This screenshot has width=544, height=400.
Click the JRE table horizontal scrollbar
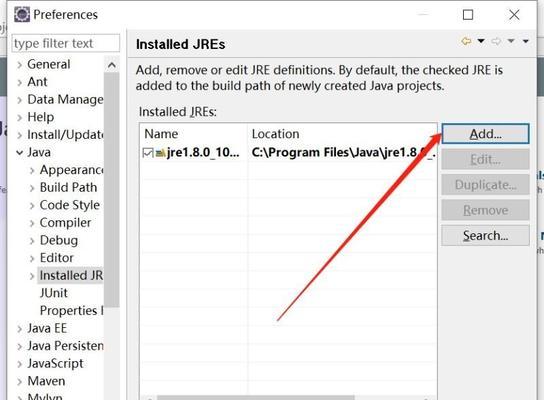point(256,398)
